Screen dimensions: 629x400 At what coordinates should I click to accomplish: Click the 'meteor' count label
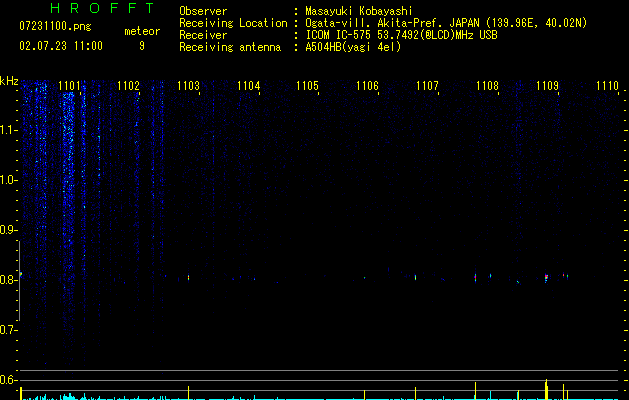point(142,31)
